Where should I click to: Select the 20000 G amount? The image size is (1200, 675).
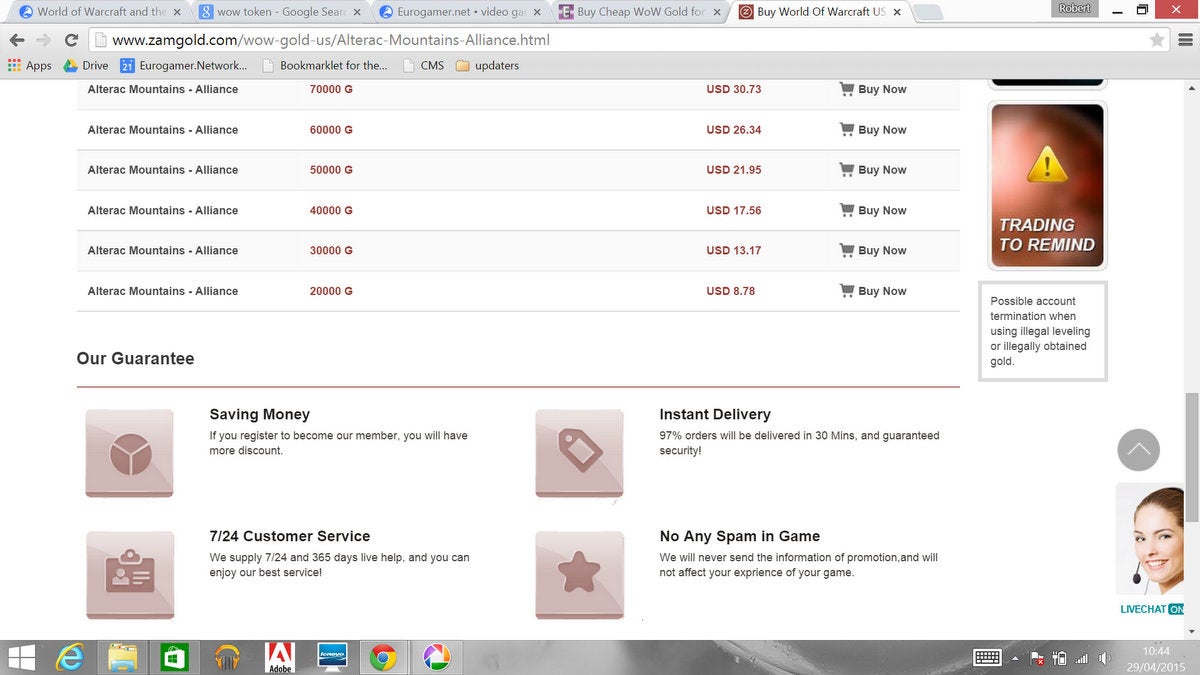click(x=331, y=291)
